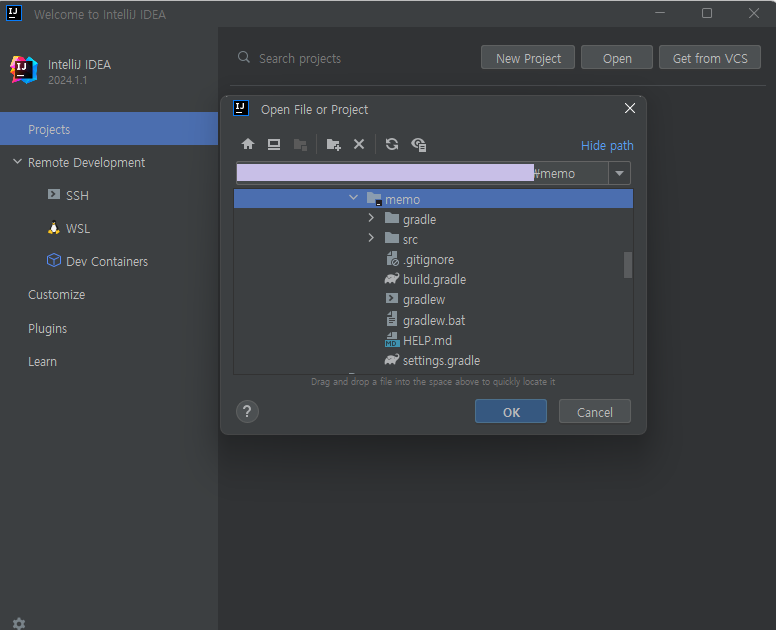Open the Plugins section
This screenshot has height=630, width=776.
(47, 329)
